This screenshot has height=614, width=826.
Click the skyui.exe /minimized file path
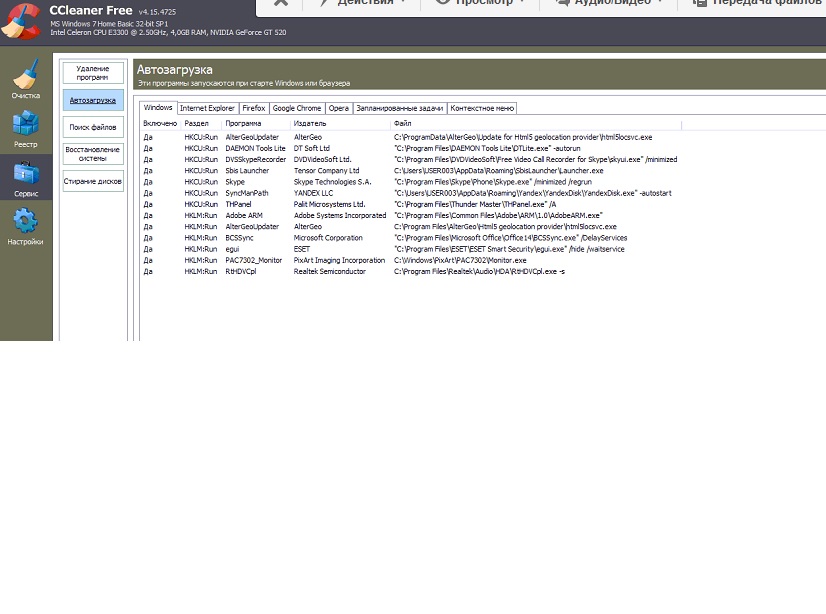coord(536,159)
